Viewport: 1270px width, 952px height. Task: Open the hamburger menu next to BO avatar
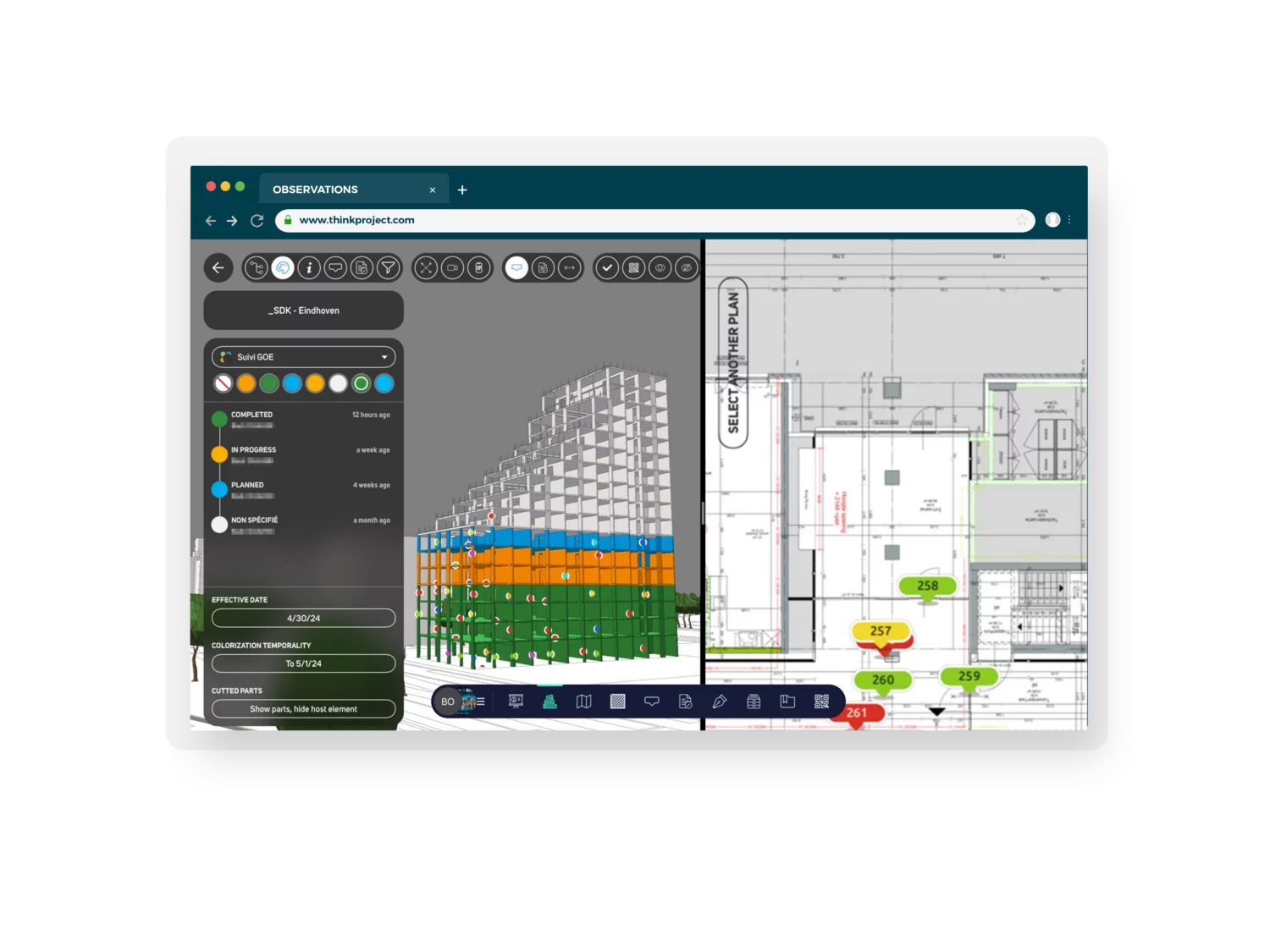click(480, 702)
